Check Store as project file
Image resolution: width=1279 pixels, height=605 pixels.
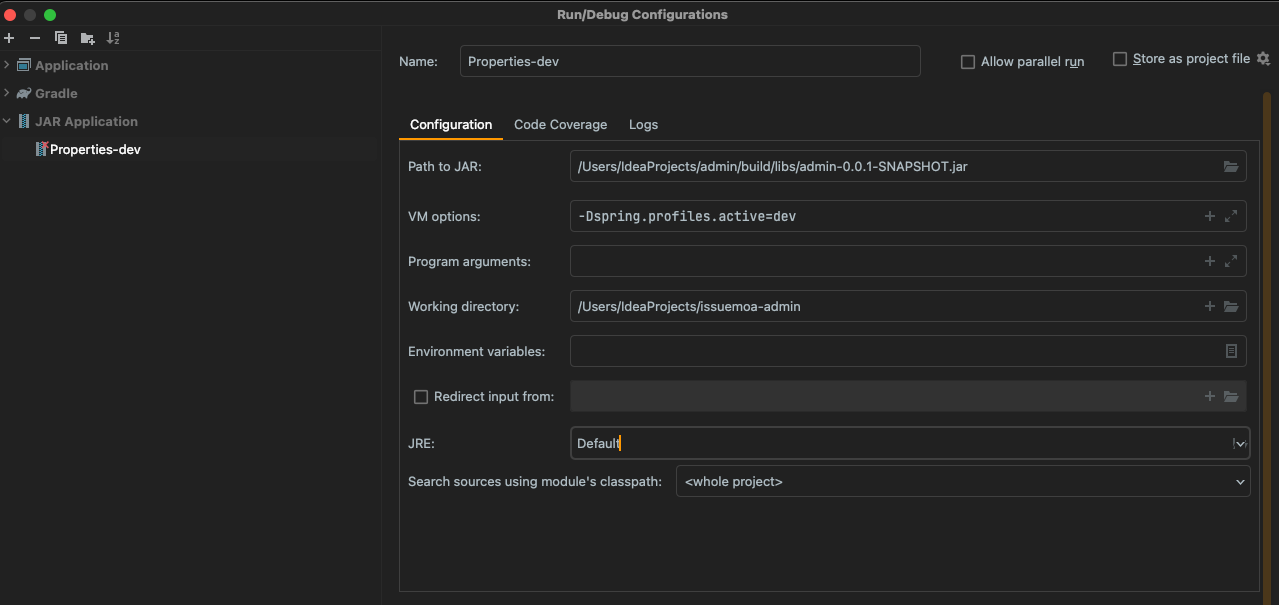[x=1119, y=58]
